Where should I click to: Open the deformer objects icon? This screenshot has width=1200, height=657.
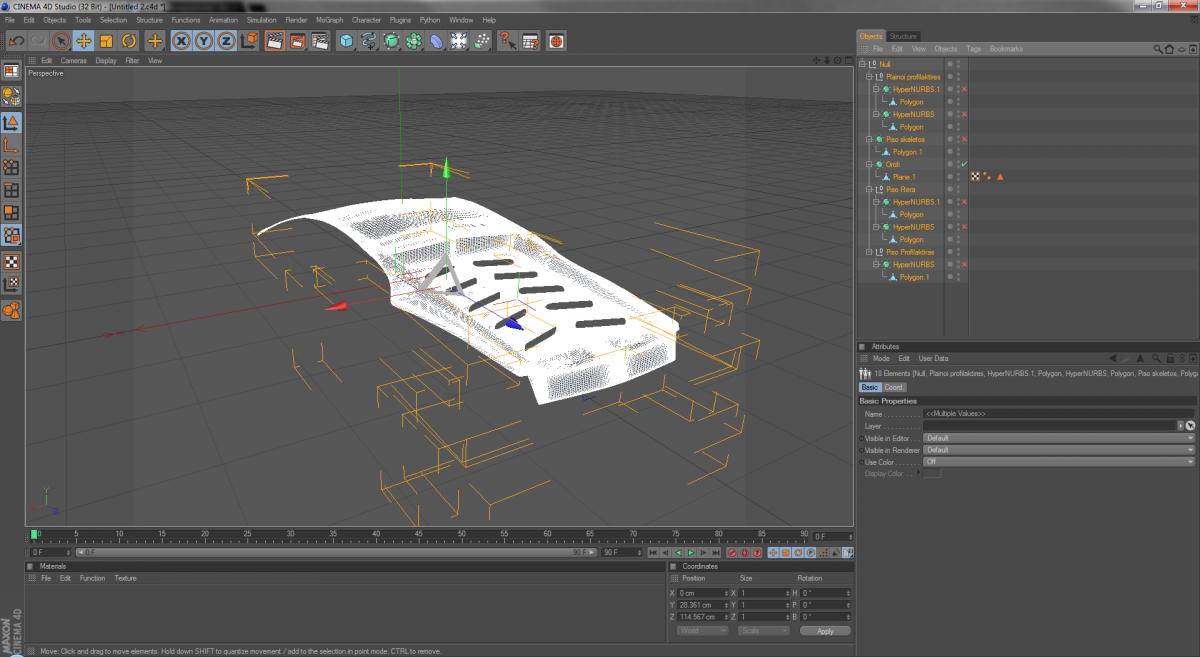click(437, 41)
